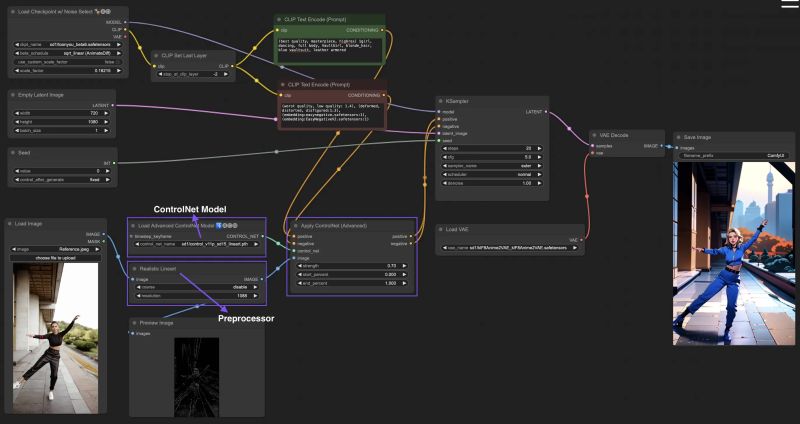The height and width of the screenshot is (424, 800).
Task: Click the start_percent slider field
Action: [x=353, y=275]
